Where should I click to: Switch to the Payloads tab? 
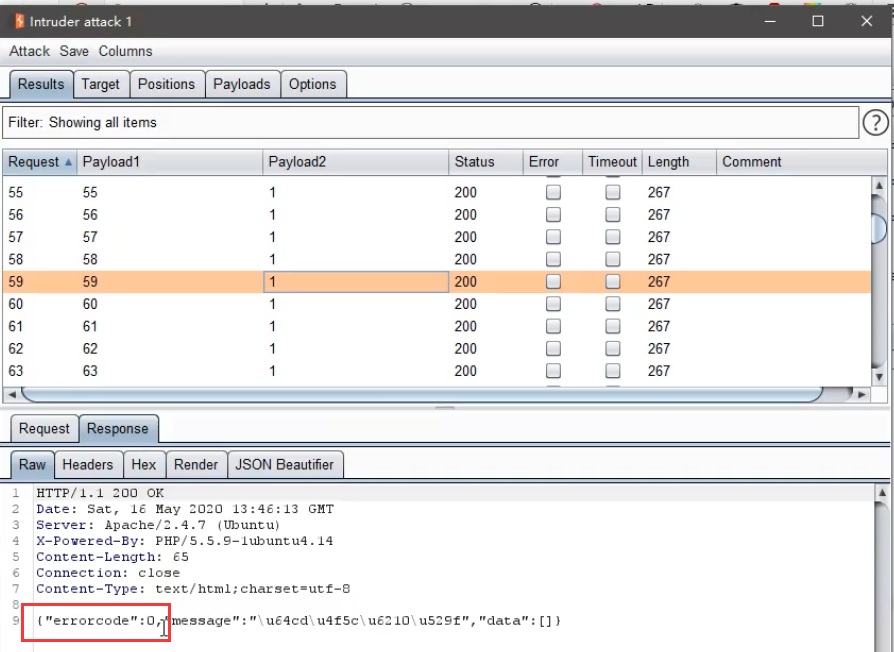coord(241,84)
